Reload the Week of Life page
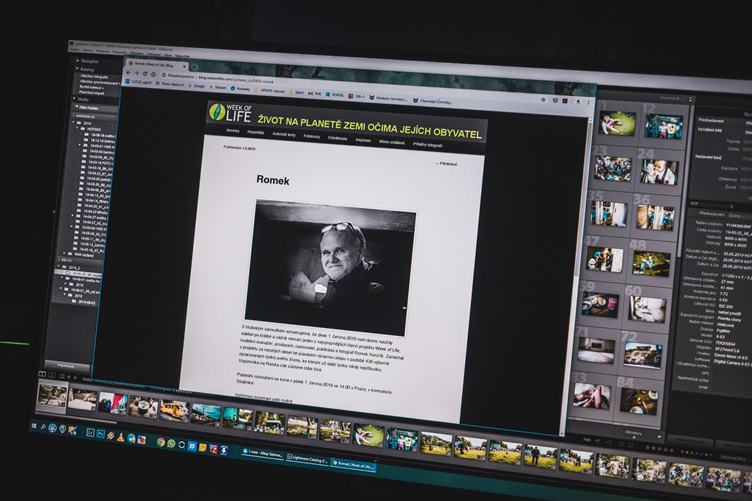 [x=145, y=74]
